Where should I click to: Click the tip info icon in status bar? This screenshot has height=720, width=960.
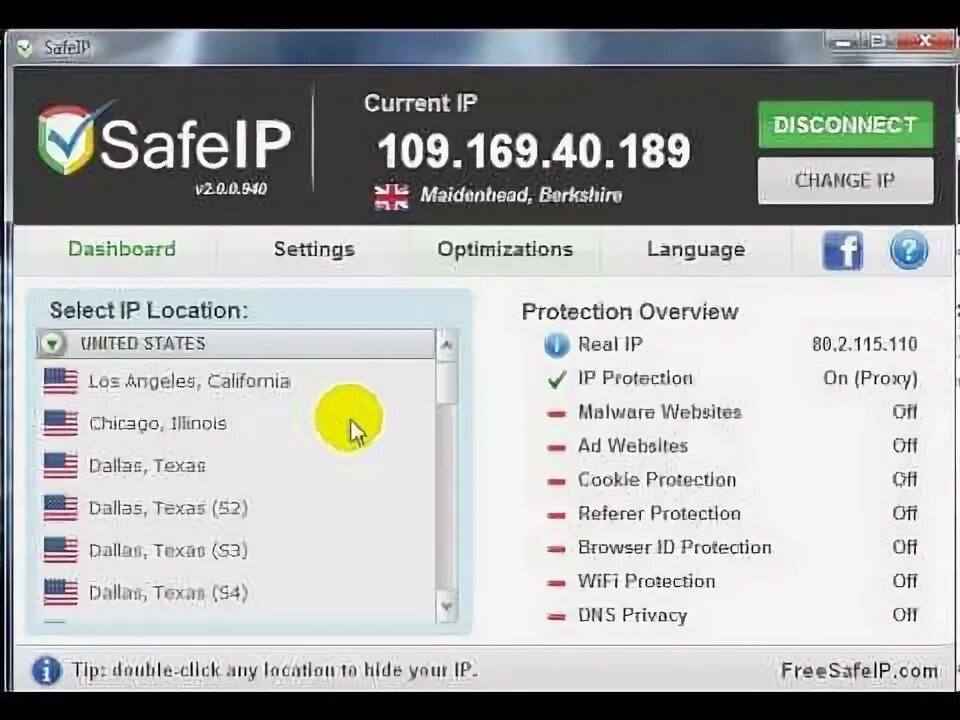[x=47, y=670]
